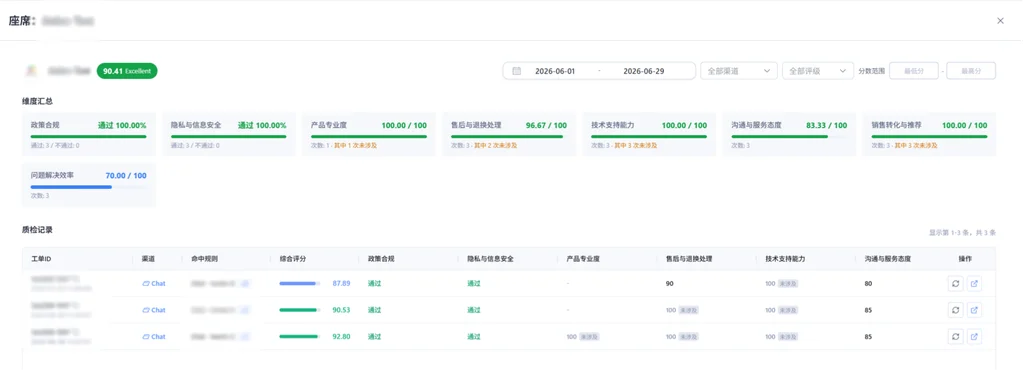Click 隐私与信息安全 通过 in the 90.53 row
This screenshot has width=1024, height=370.
point(473,310)
